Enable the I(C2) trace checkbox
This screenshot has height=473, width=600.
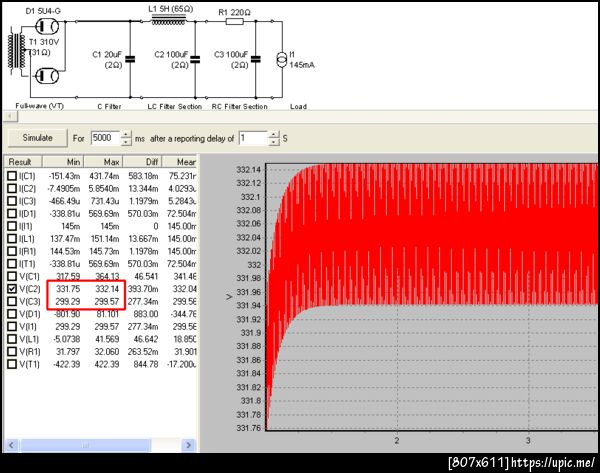12,189
